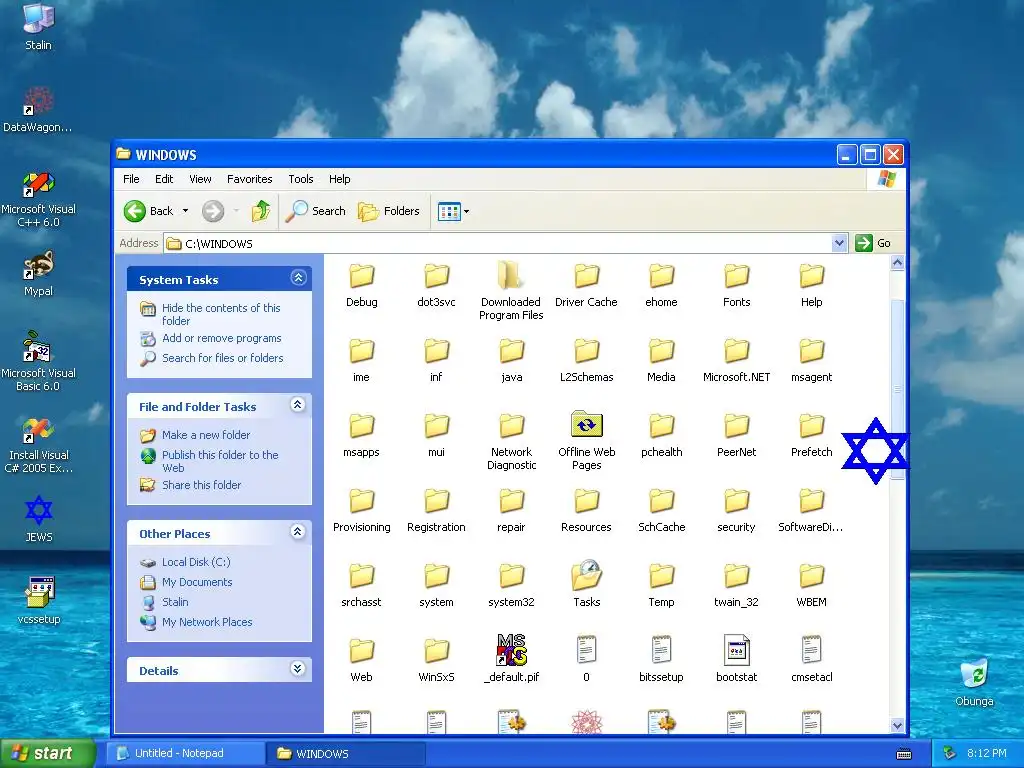
Task: Click the scrollbar down arrow
Action: [x=897, y=726]
